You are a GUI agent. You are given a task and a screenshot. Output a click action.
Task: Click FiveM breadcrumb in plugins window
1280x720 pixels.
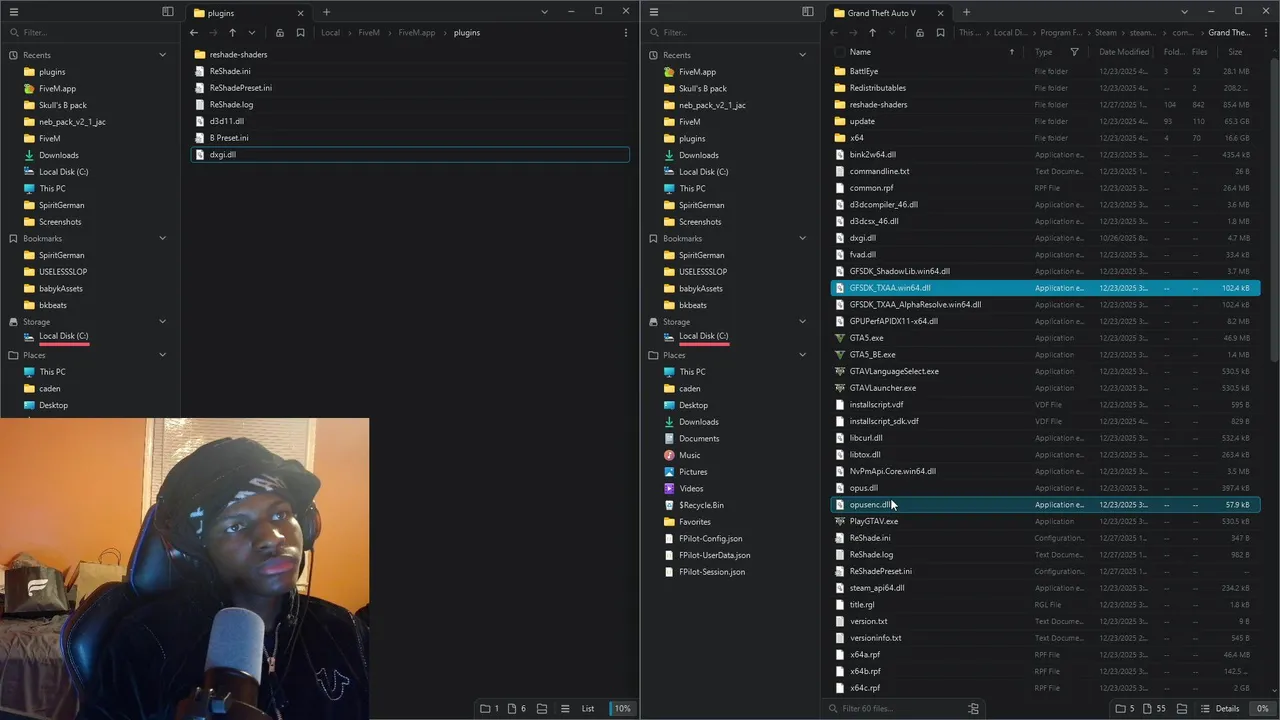click(369, 33)
